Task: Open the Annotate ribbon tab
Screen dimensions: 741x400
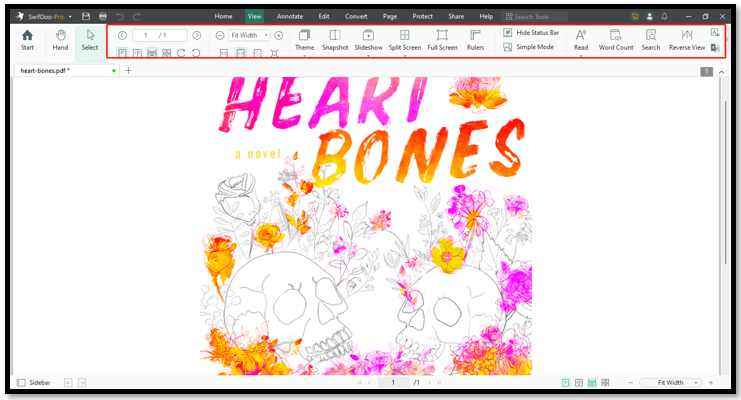Action: [x=290, y=16]
